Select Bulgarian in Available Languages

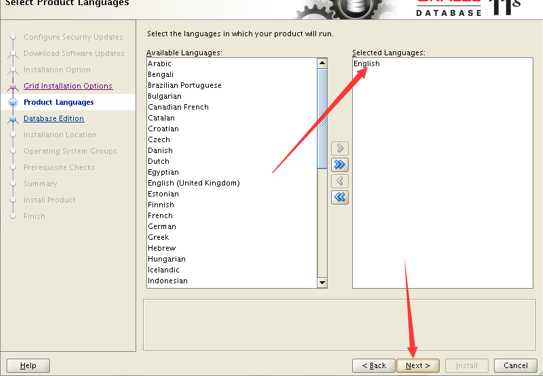click(232, 96)
